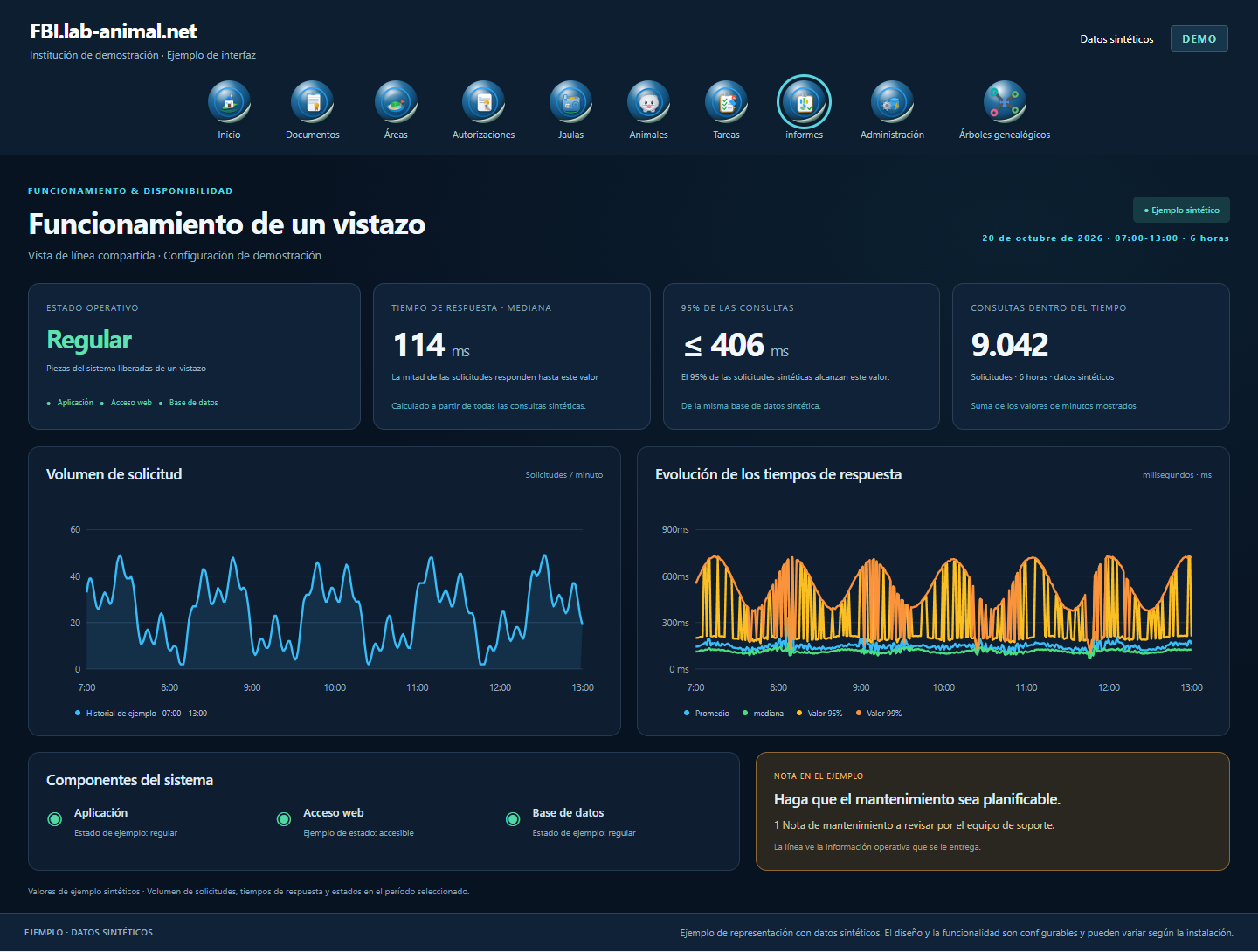The image size is (1258, 952).
Task: Click the ≤ 406 ms value
Action: 736,345
